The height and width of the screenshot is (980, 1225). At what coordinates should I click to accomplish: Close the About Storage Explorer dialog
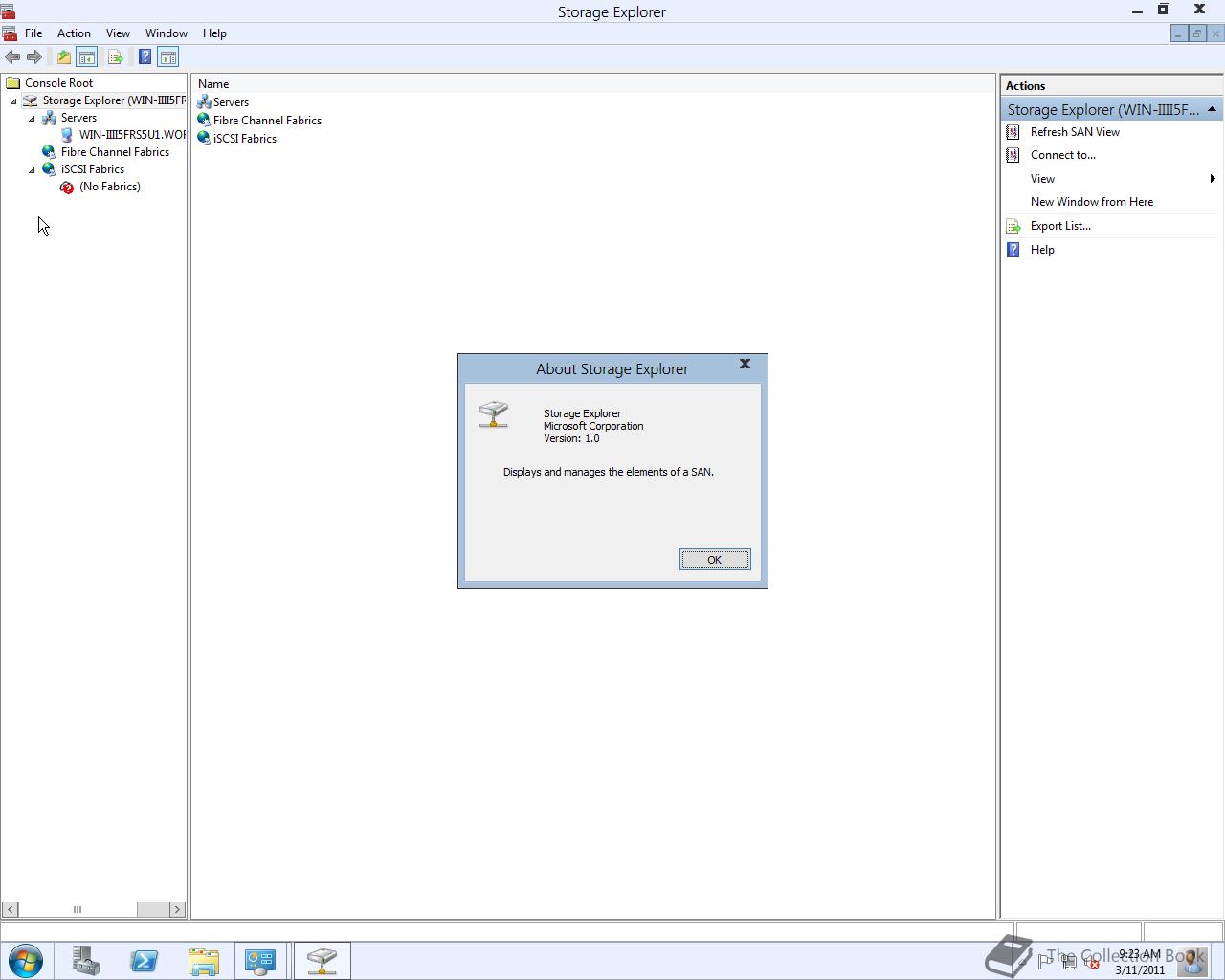pos(745,364)
